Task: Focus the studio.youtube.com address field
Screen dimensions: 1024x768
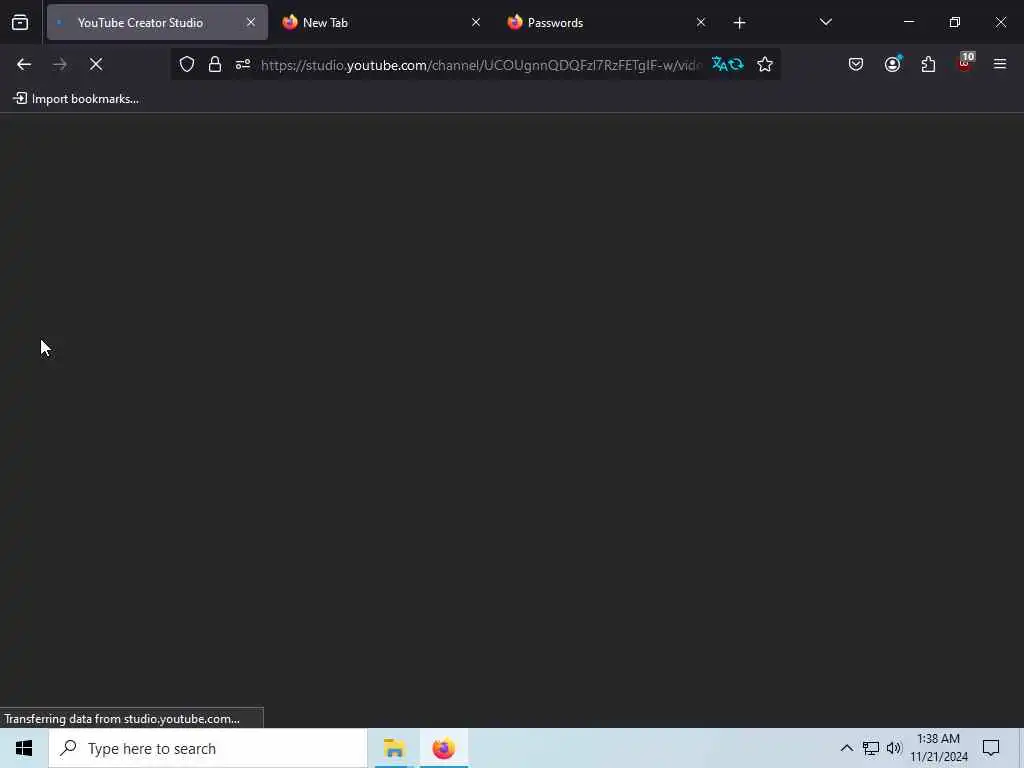Action: [x=481, y=65]
